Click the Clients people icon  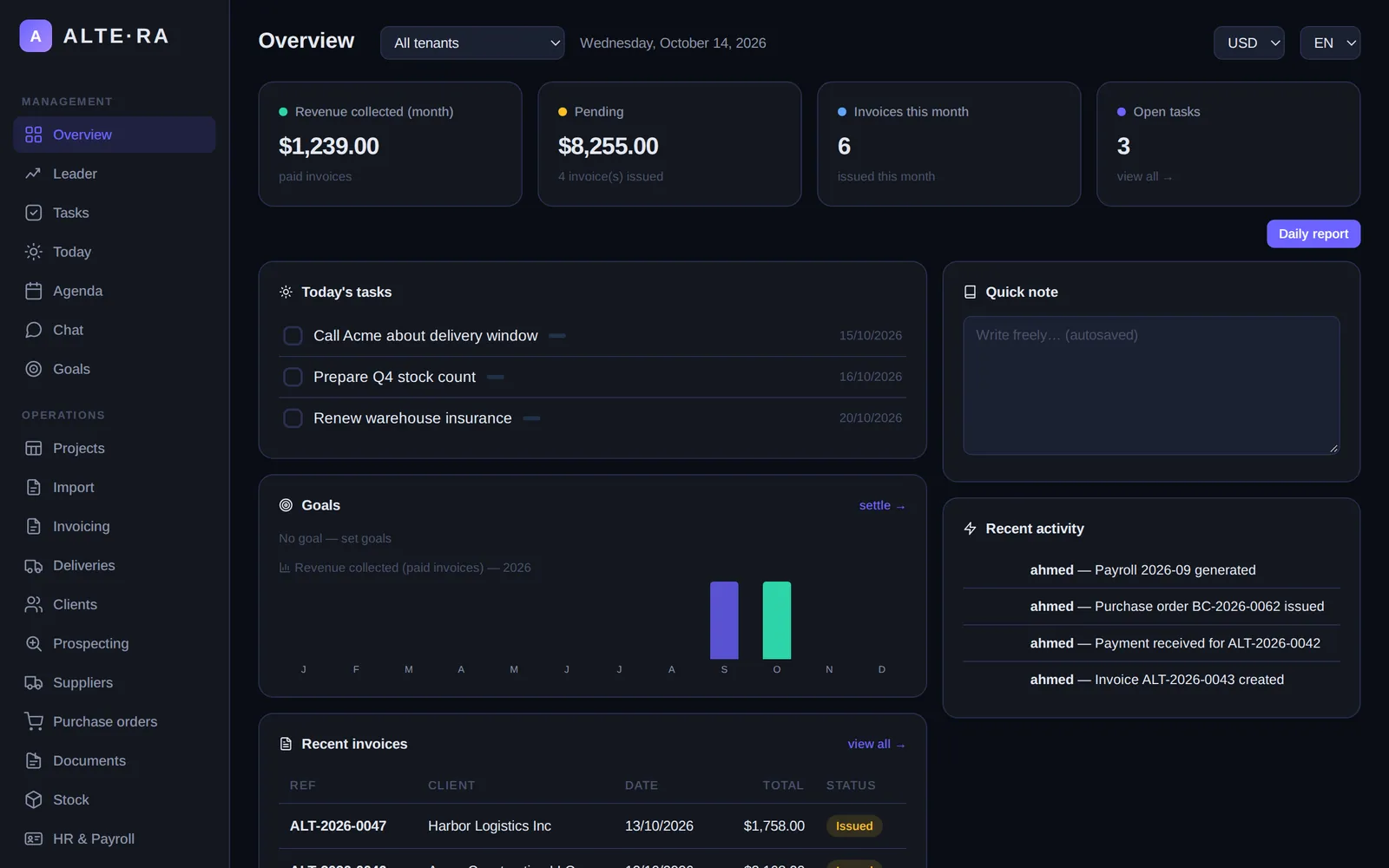pos(33,604)
